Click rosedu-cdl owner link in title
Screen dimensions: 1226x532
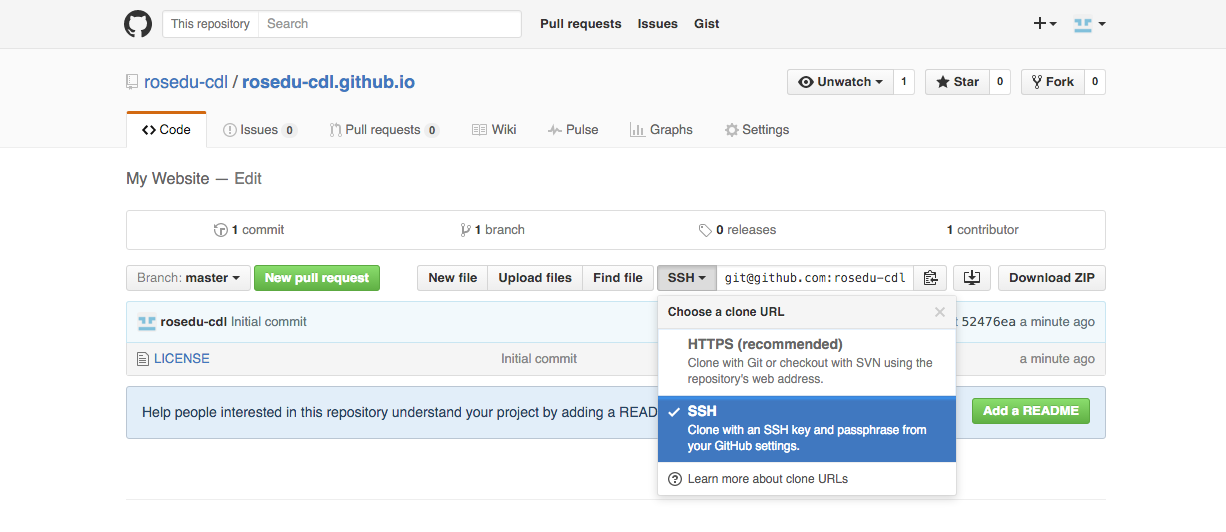(186, 82)
